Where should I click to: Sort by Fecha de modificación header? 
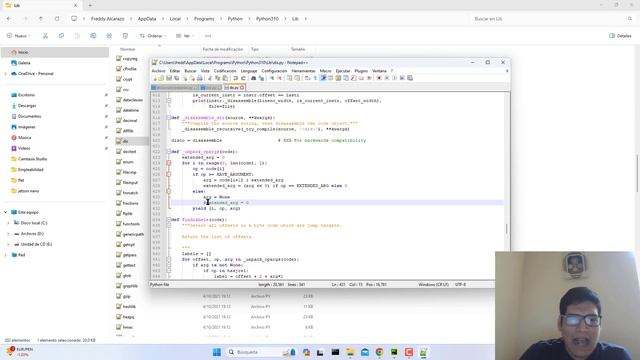tap(223, 49)
